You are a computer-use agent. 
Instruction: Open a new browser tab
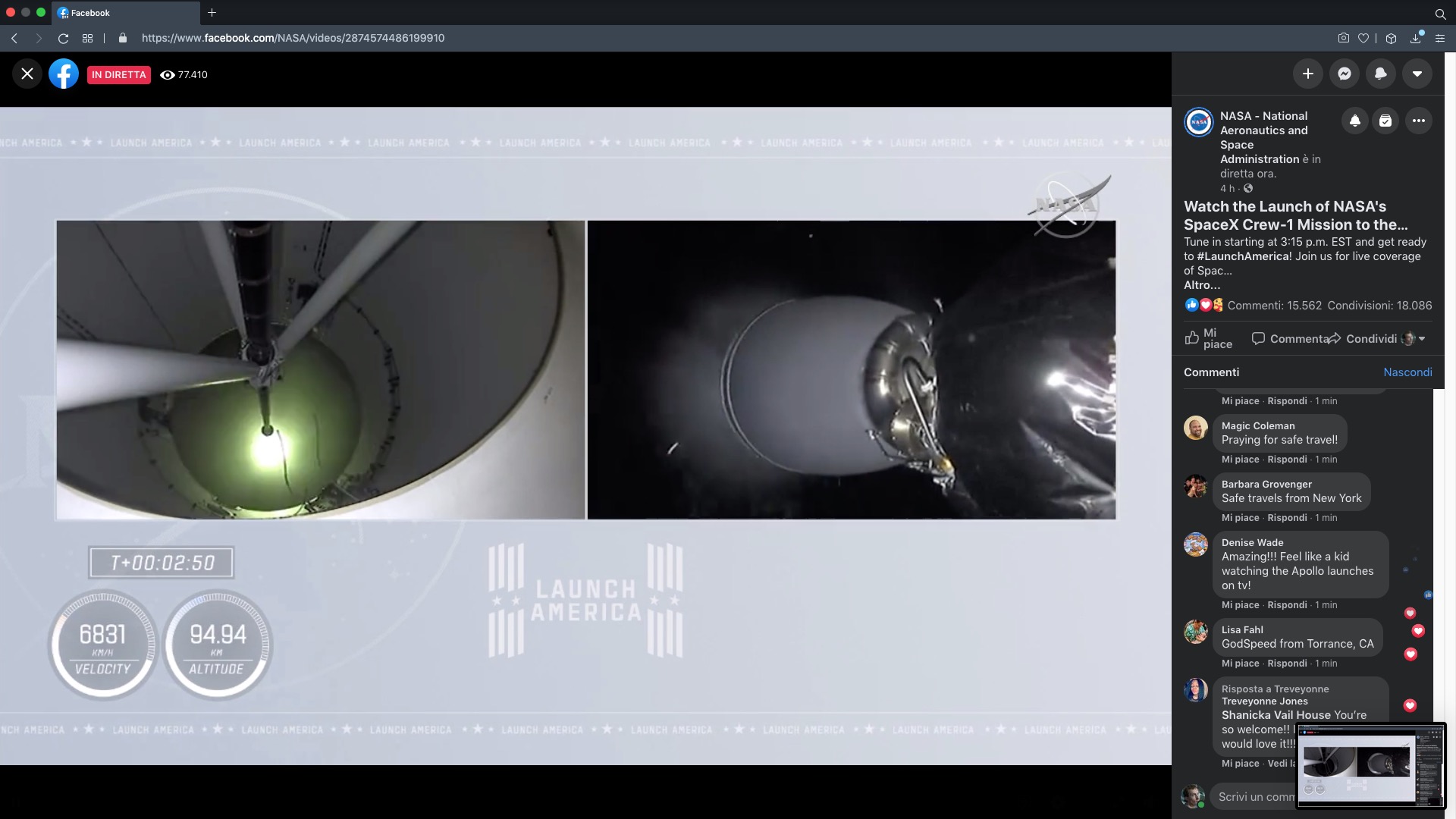pyautogui.click(x=212, y=12)
